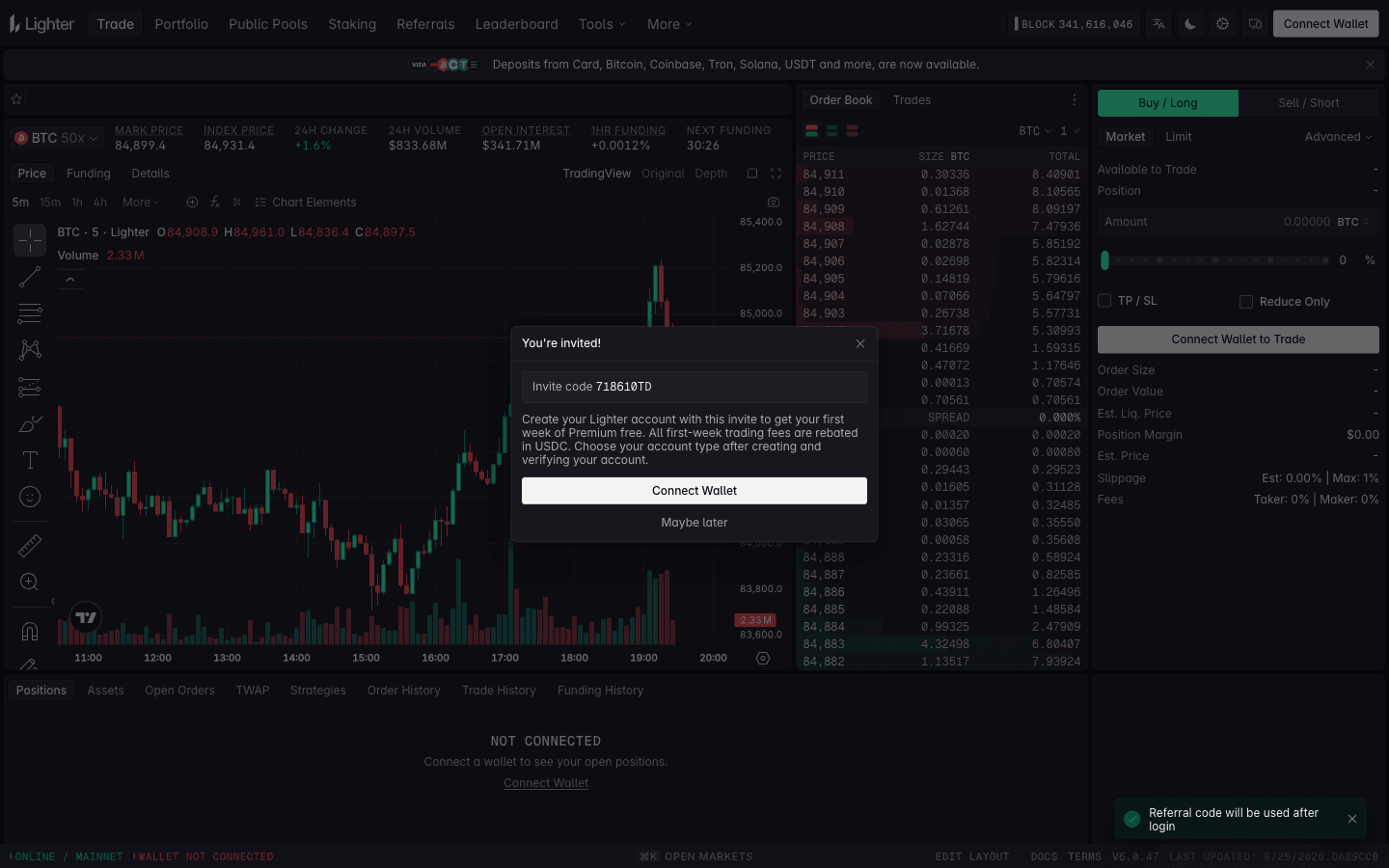Show only bids in order book
Screen dimensions: 1389x868
pos(831,131)
